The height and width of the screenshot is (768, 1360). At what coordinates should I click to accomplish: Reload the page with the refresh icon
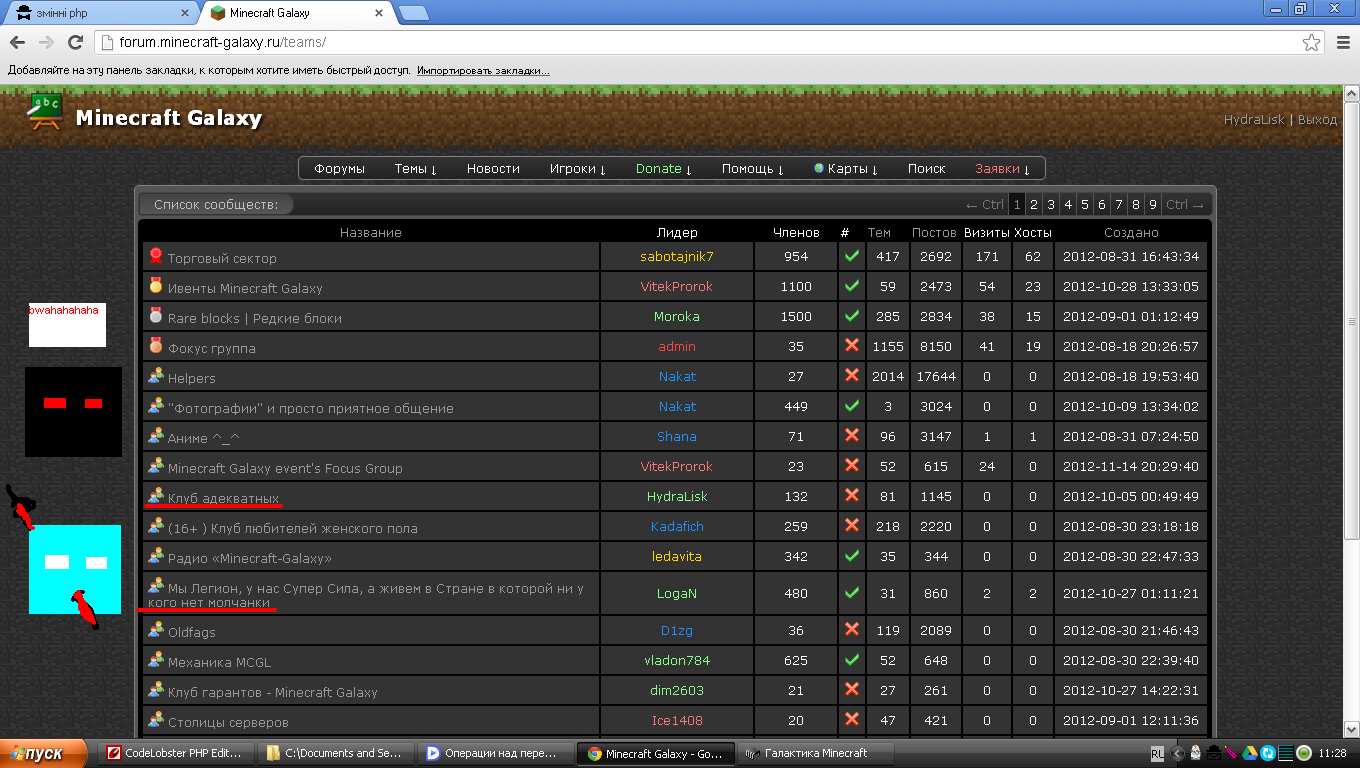[x=75, y=42]
